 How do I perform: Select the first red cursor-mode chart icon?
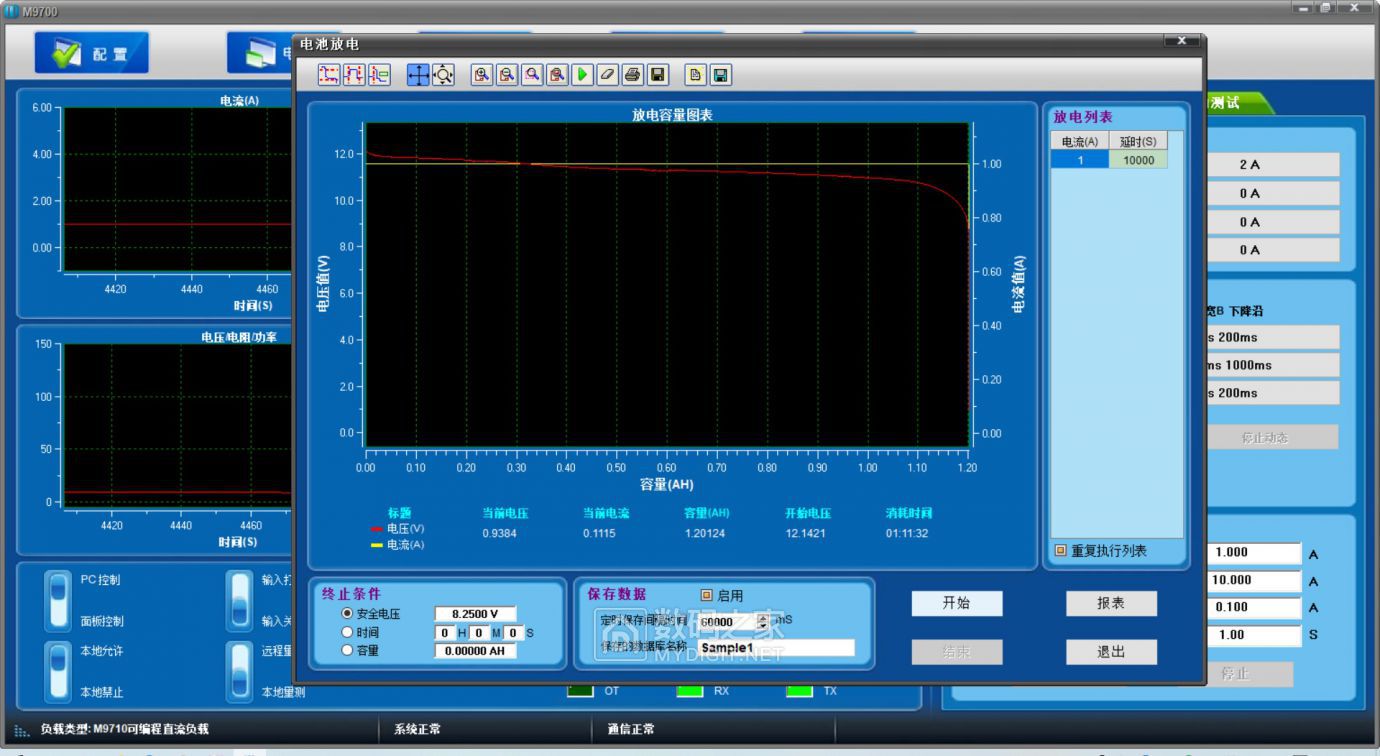329,75
